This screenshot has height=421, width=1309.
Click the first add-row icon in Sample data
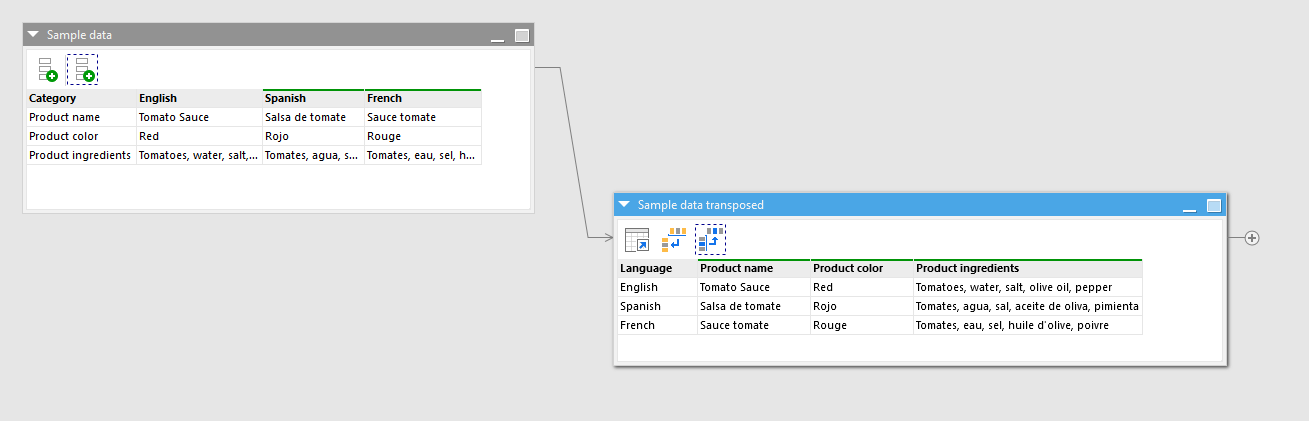pyautogui.click(x=47, y=69)
